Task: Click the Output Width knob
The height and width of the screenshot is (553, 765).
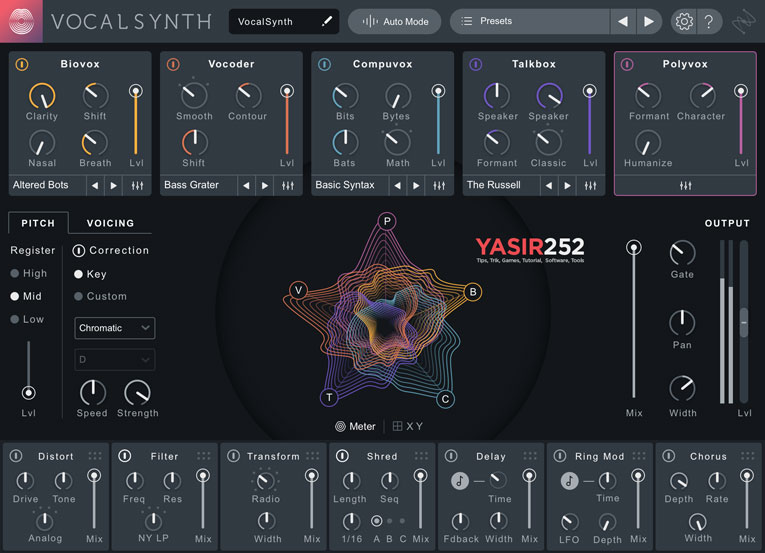Action: pos(682,389)
